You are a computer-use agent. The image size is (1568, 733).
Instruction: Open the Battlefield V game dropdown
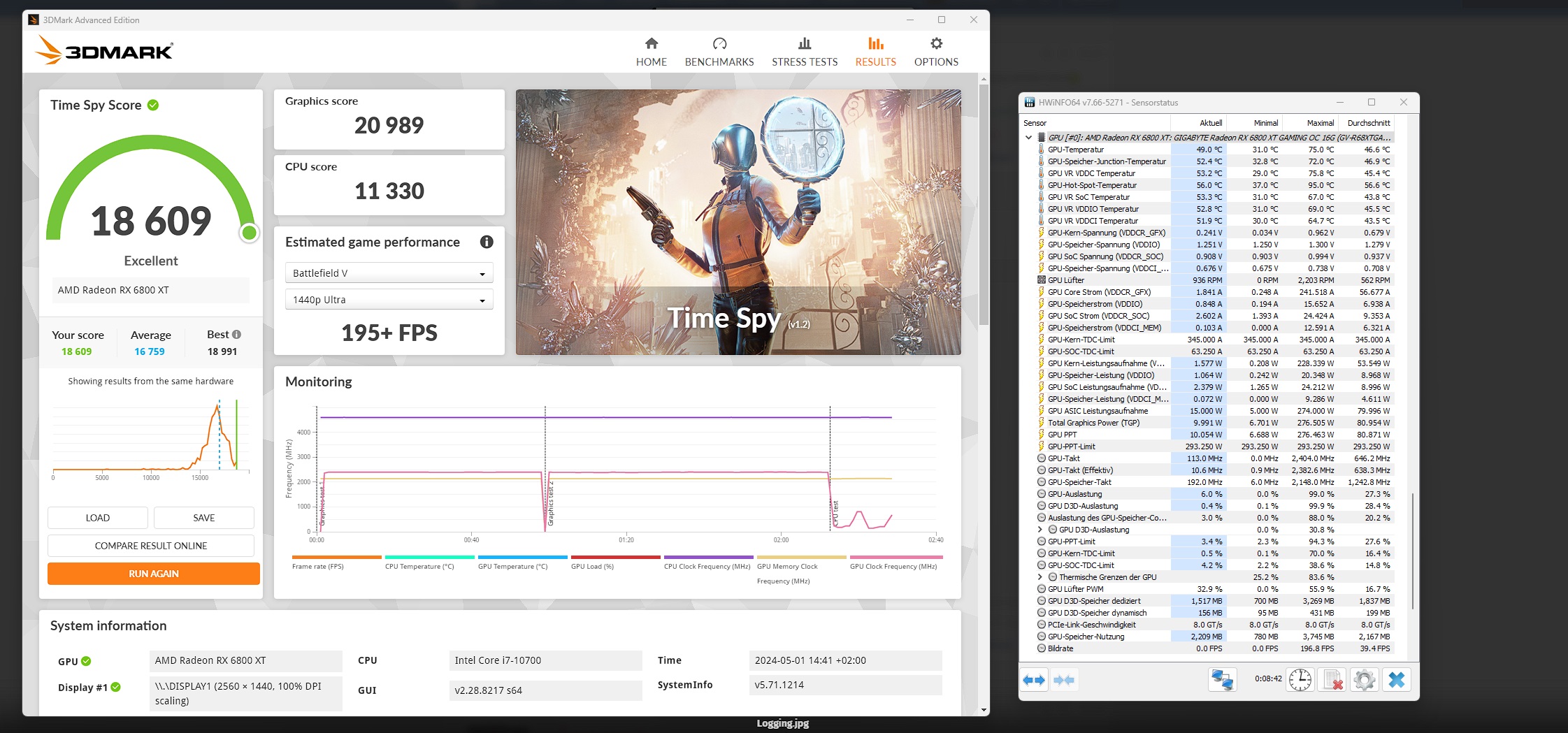(x=389, y=273)
